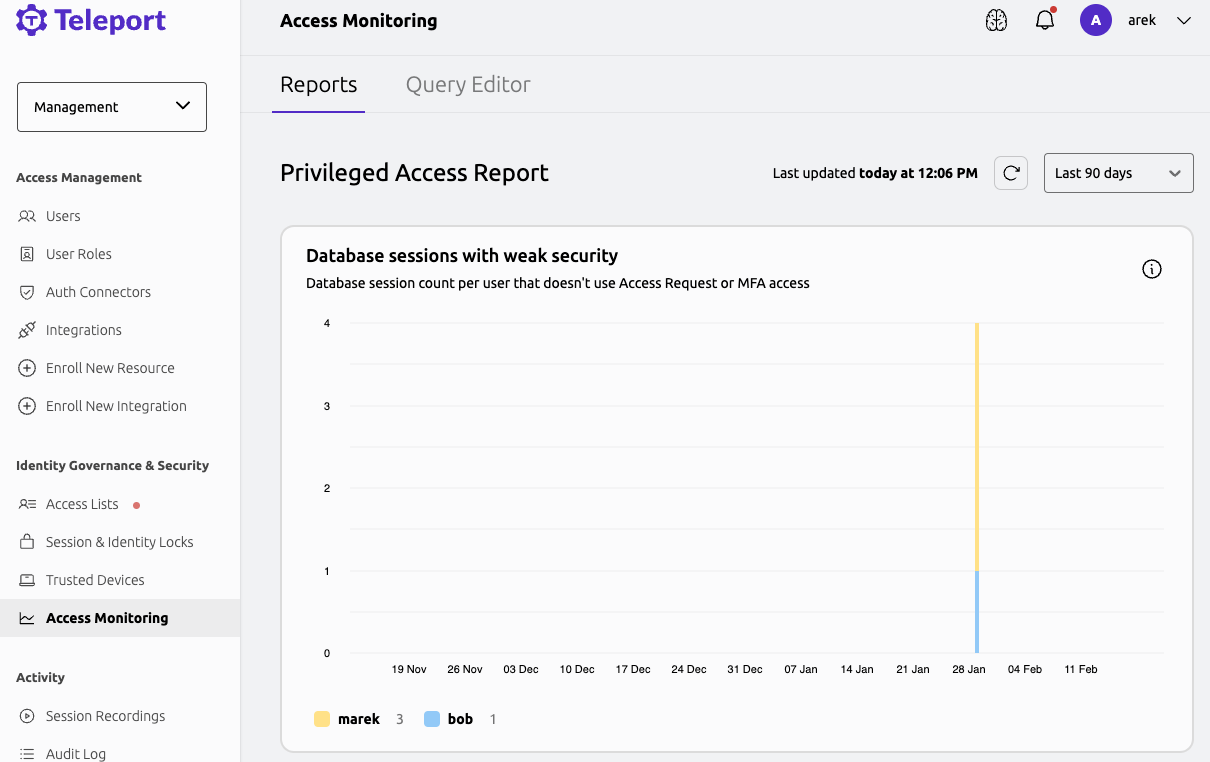Check notifications via the bell icon
Image resolution: width=1210 pixels, height=762 pixels.
coord(1045,19)
